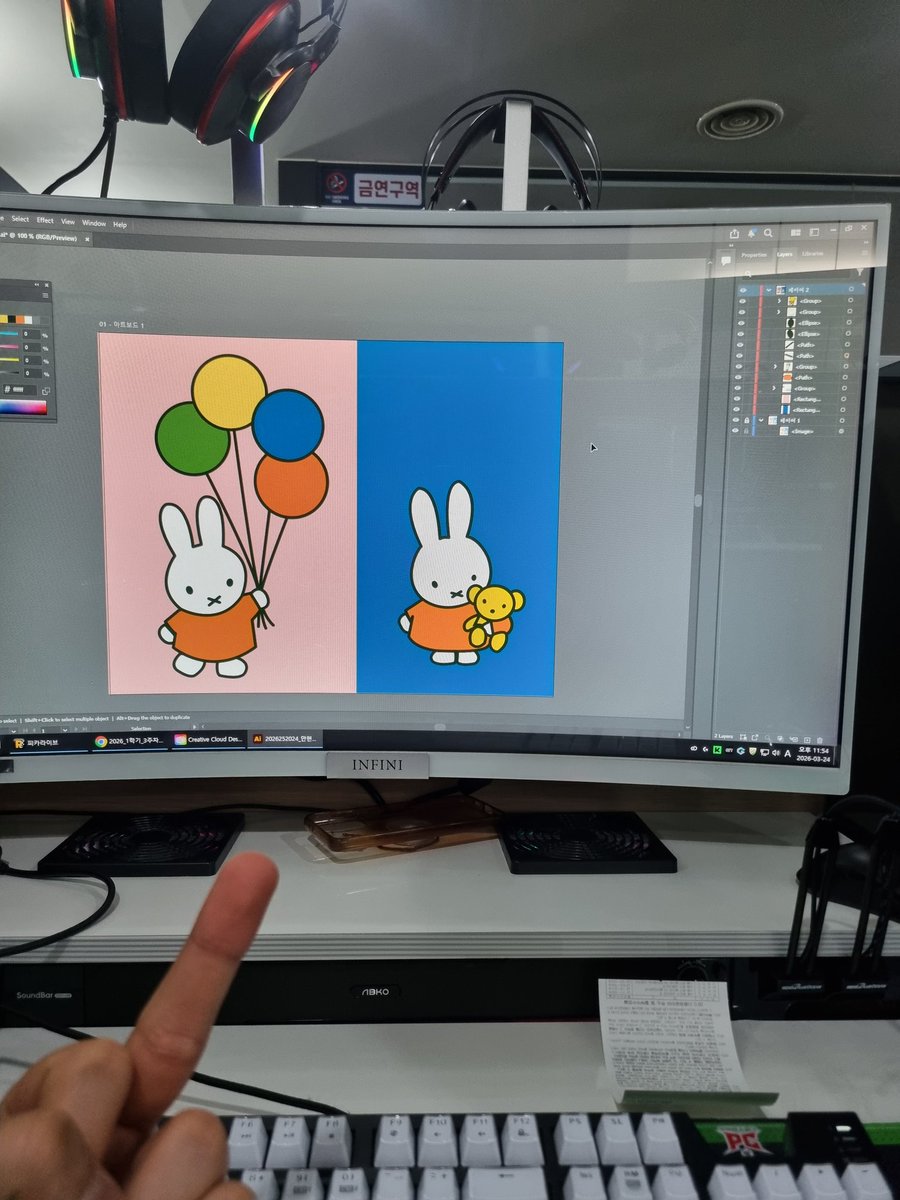
Task: Click the target circle of <Image> row
Action: pyautogui.click(x=841, y=431)
